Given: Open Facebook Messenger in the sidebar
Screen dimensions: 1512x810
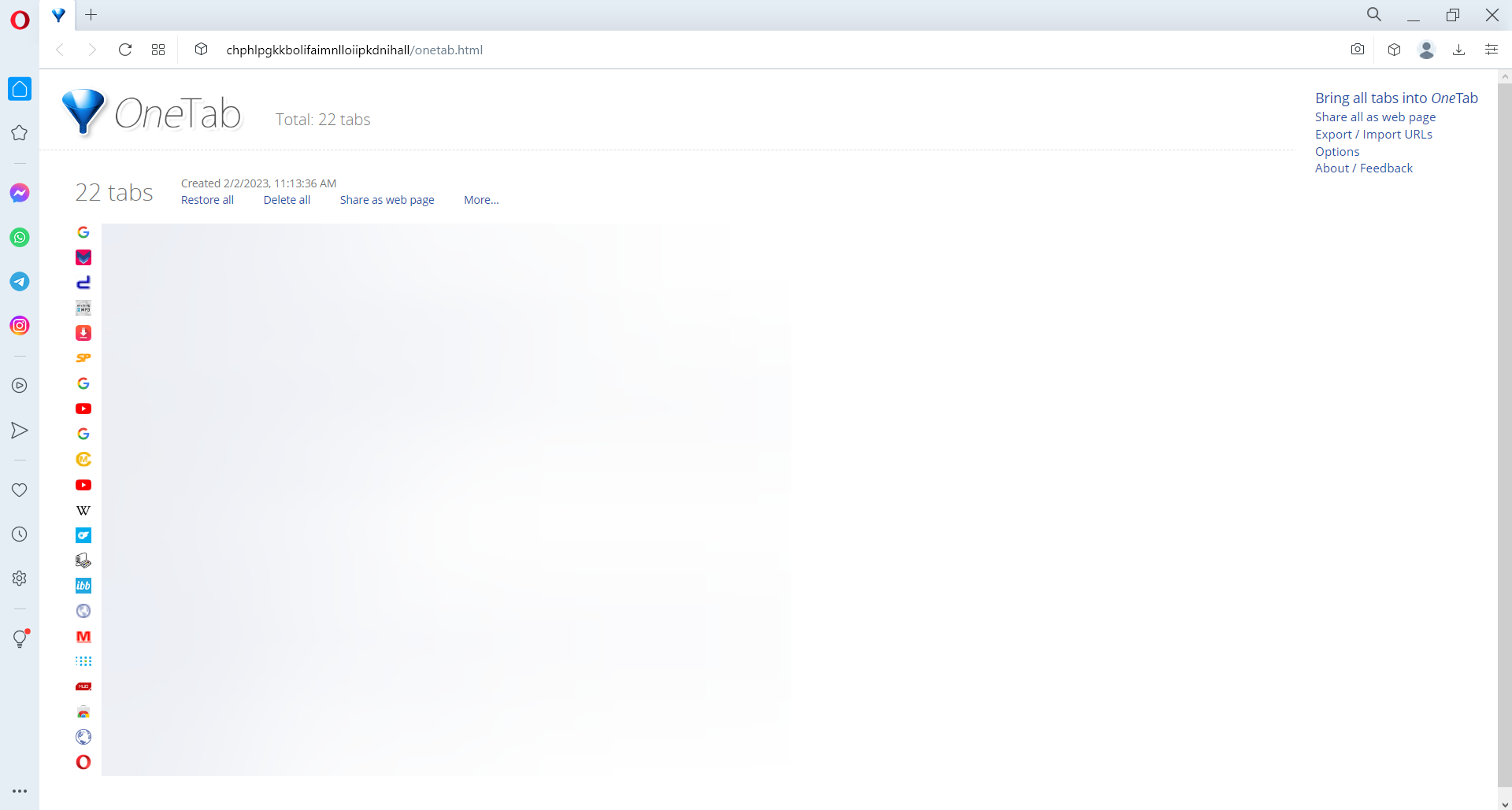Looking at the screenshot, I should [x=20, y=193].
